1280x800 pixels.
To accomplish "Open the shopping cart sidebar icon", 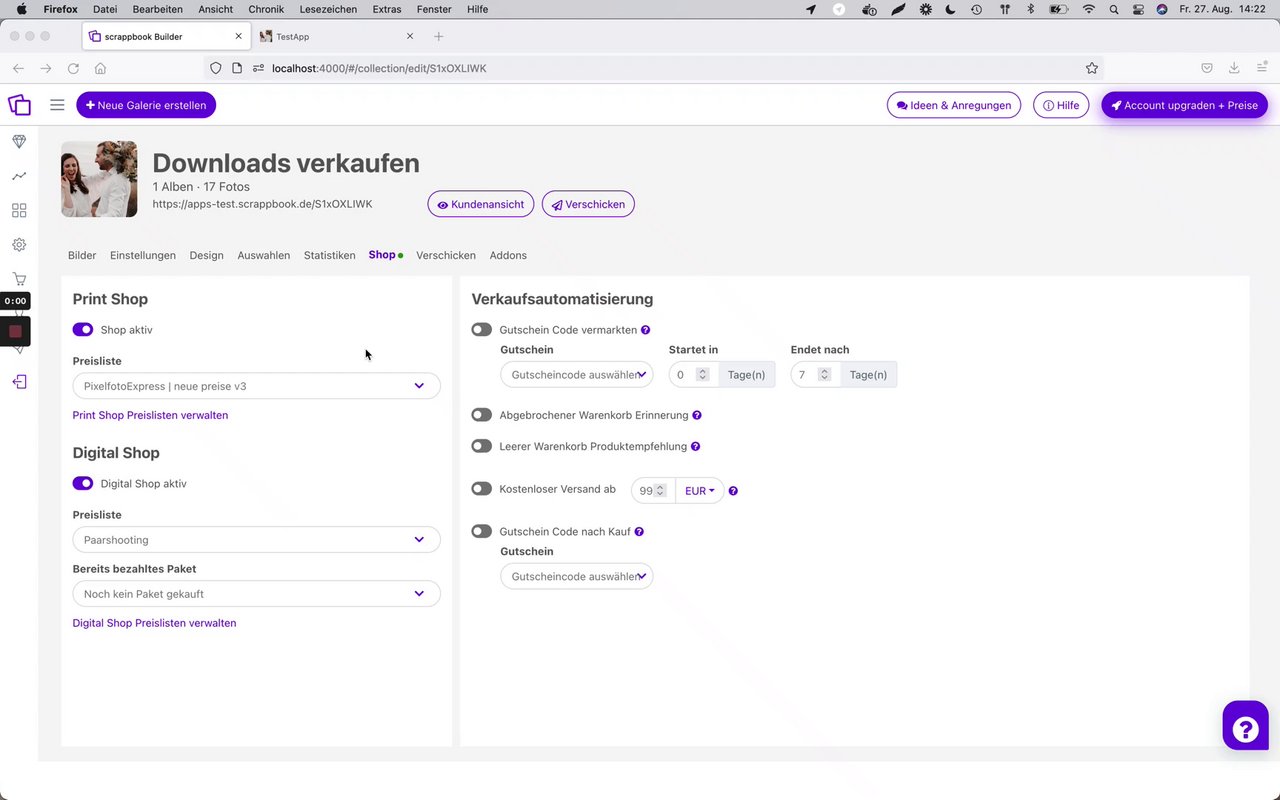I will (x=19, y=279).
